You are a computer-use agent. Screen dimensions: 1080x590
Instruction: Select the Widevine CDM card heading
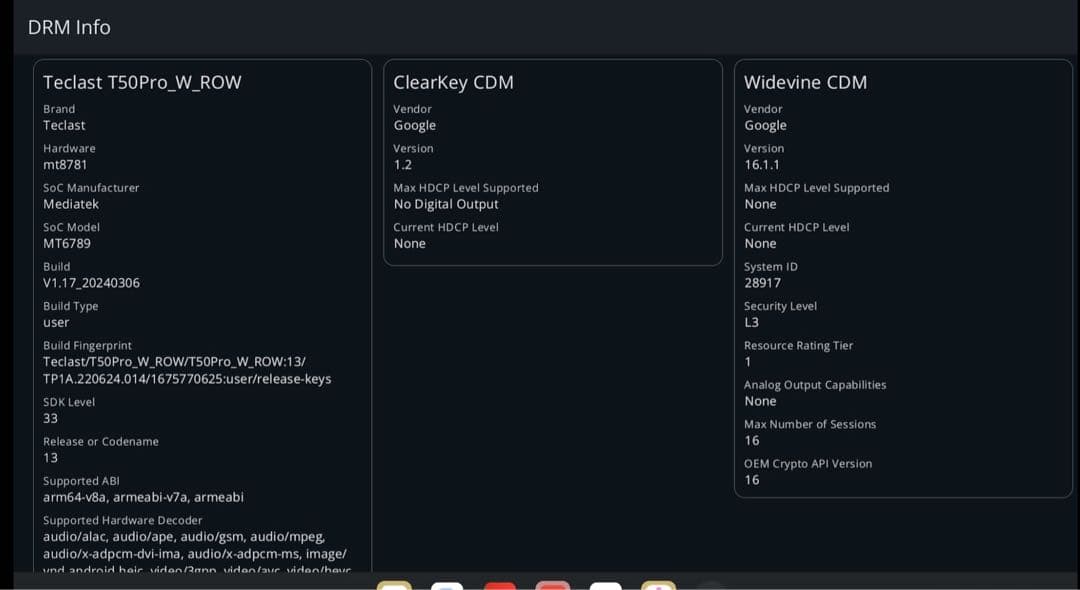[805, 82]
